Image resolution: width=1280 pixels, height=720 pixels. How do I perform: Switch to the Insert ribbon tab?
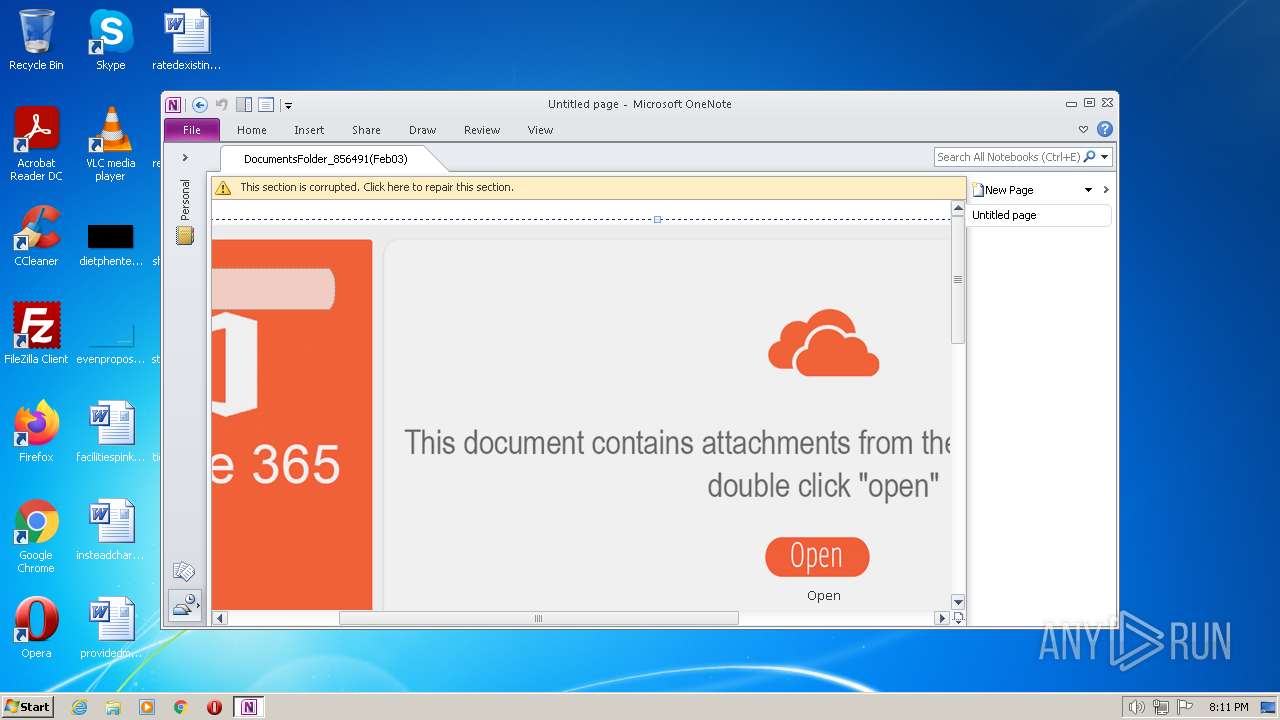pos(309,130)
